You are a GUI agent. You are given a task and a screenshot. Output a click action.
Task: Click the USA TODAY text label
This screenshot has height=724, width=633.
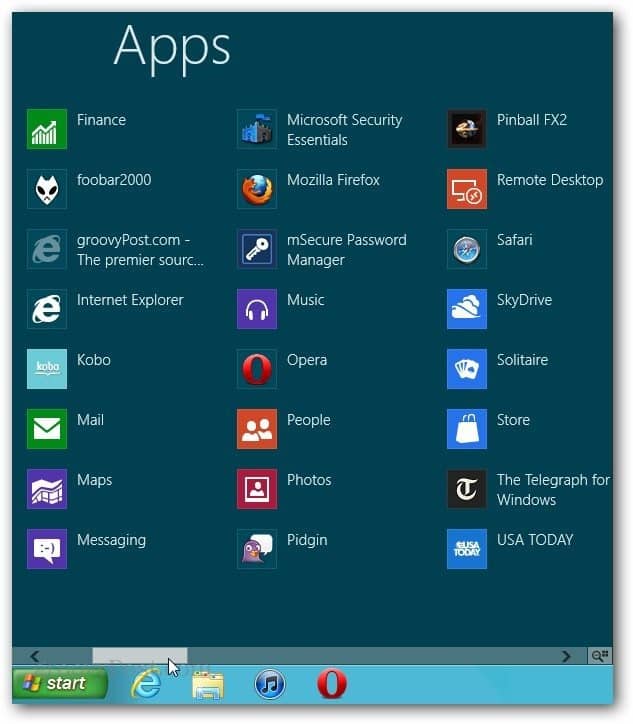535,540
